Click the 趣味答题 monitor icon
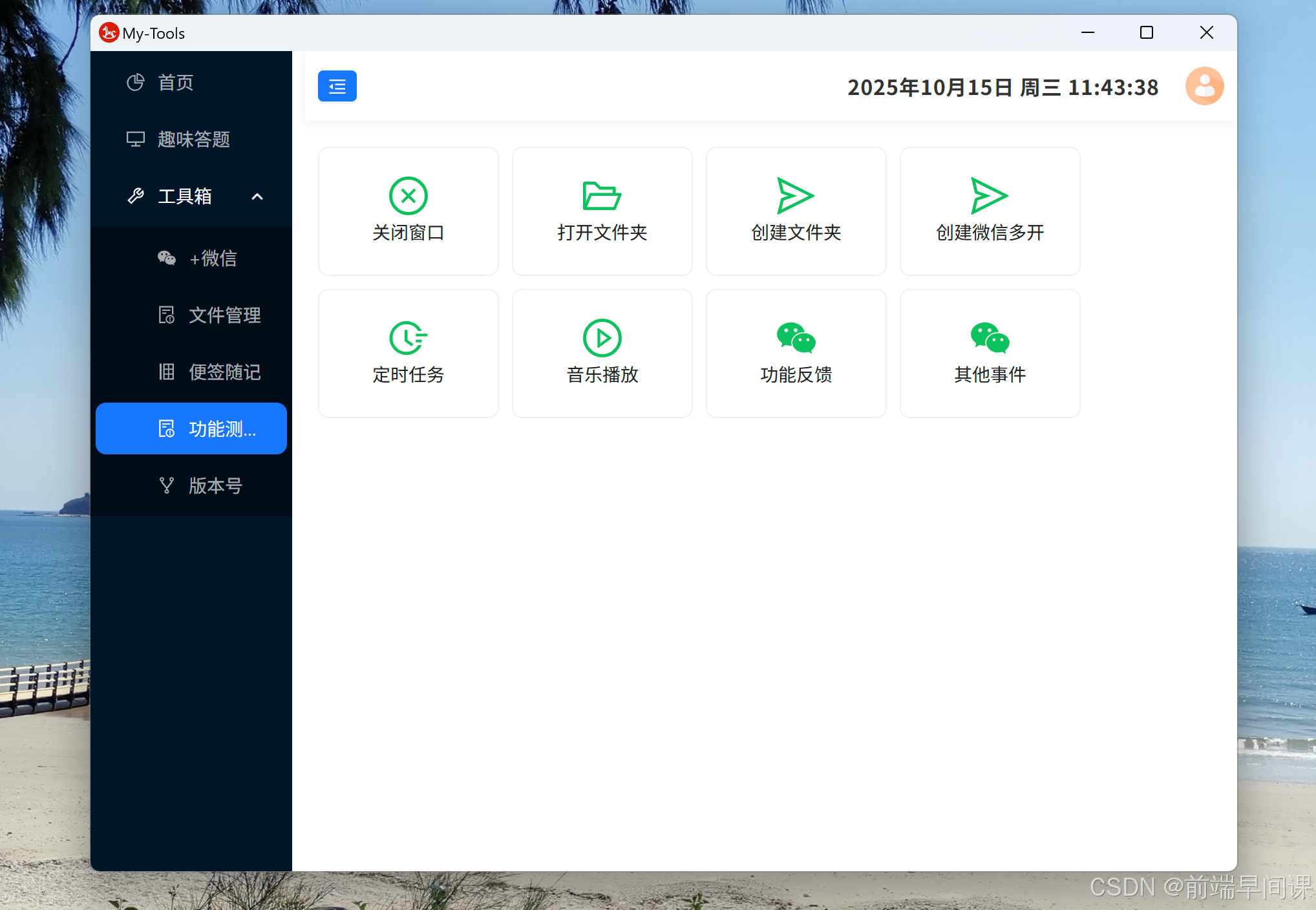The image size is (1316, 910). (x=136, y=139)
